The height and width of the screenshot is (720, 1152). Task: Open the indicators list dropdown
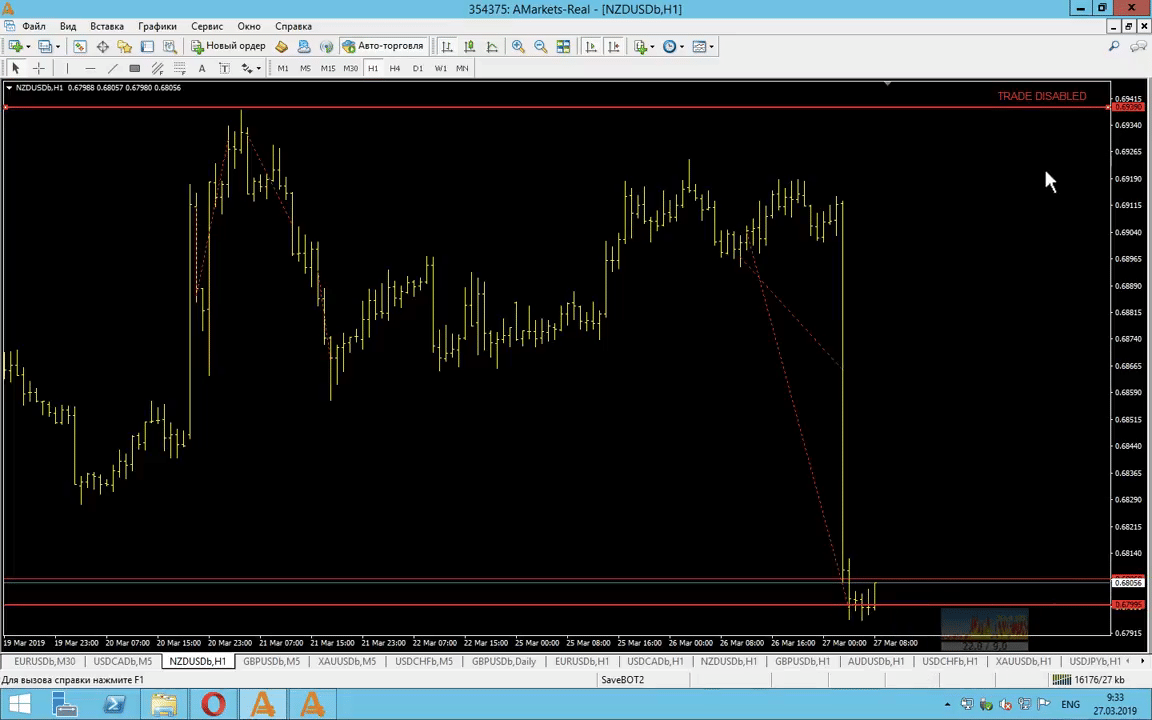click(652, 47)
